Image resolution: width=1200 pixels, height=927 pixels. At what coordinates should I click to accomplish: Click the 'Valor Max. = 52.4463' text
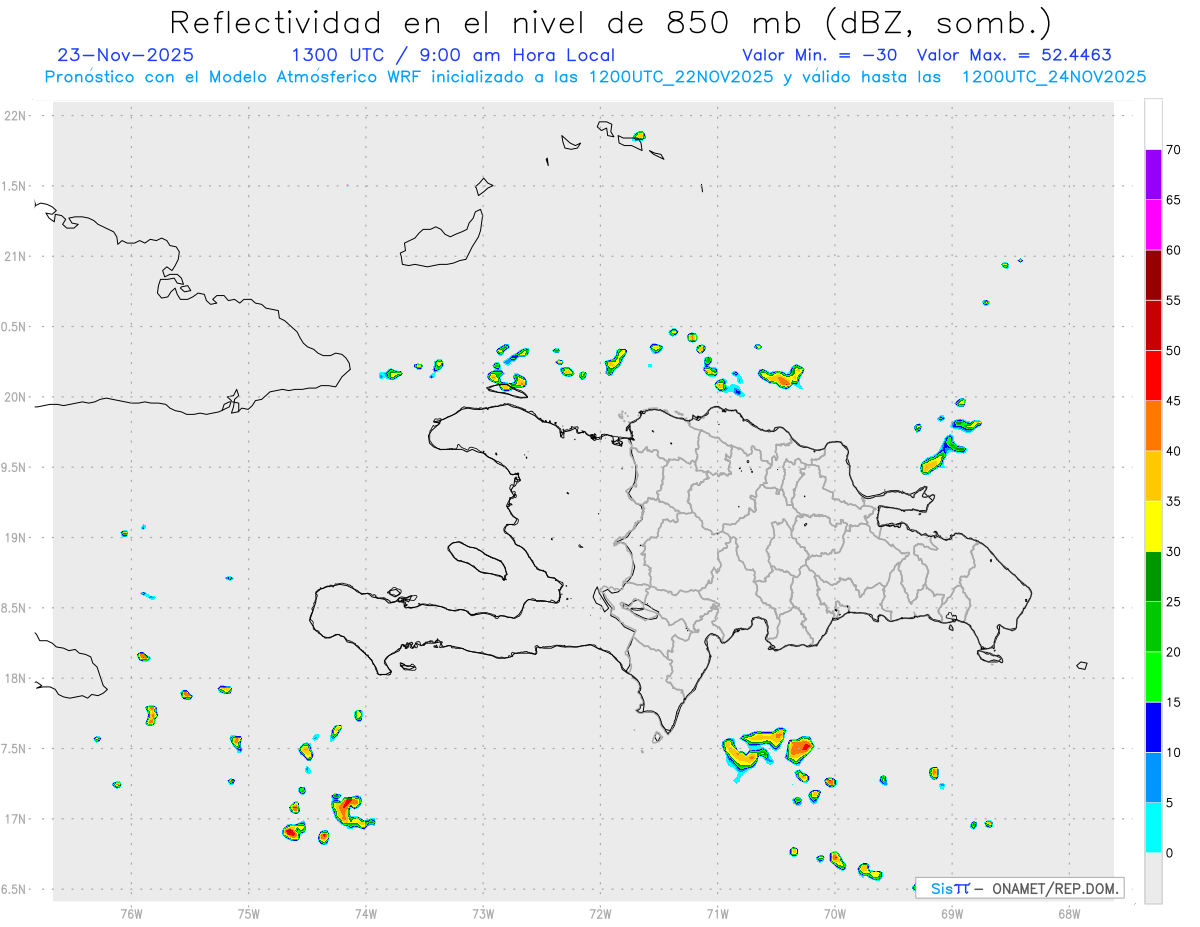pyautogui.click(x=1014, y=55)
